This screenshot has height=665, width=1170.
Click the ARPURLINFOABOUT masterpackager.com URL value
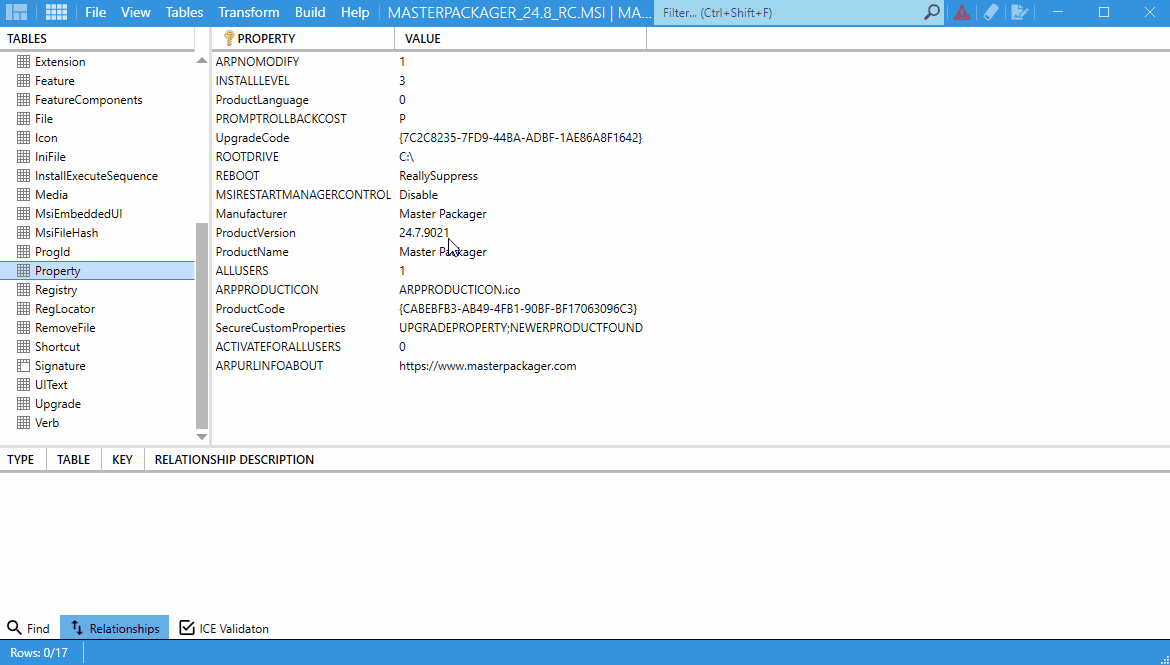pyautogui.click(x=488, y=366)
